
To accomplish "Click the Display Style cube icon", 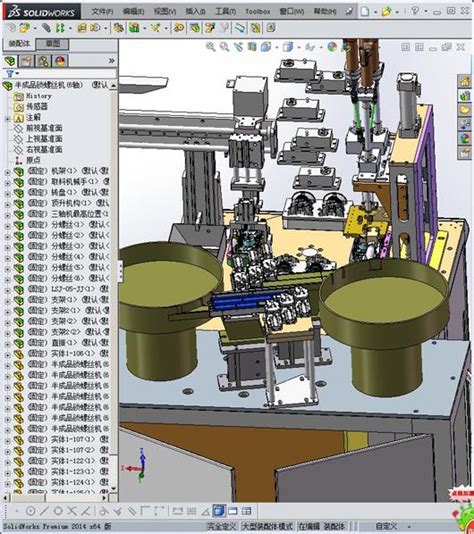I will click(x=288, y=47).
